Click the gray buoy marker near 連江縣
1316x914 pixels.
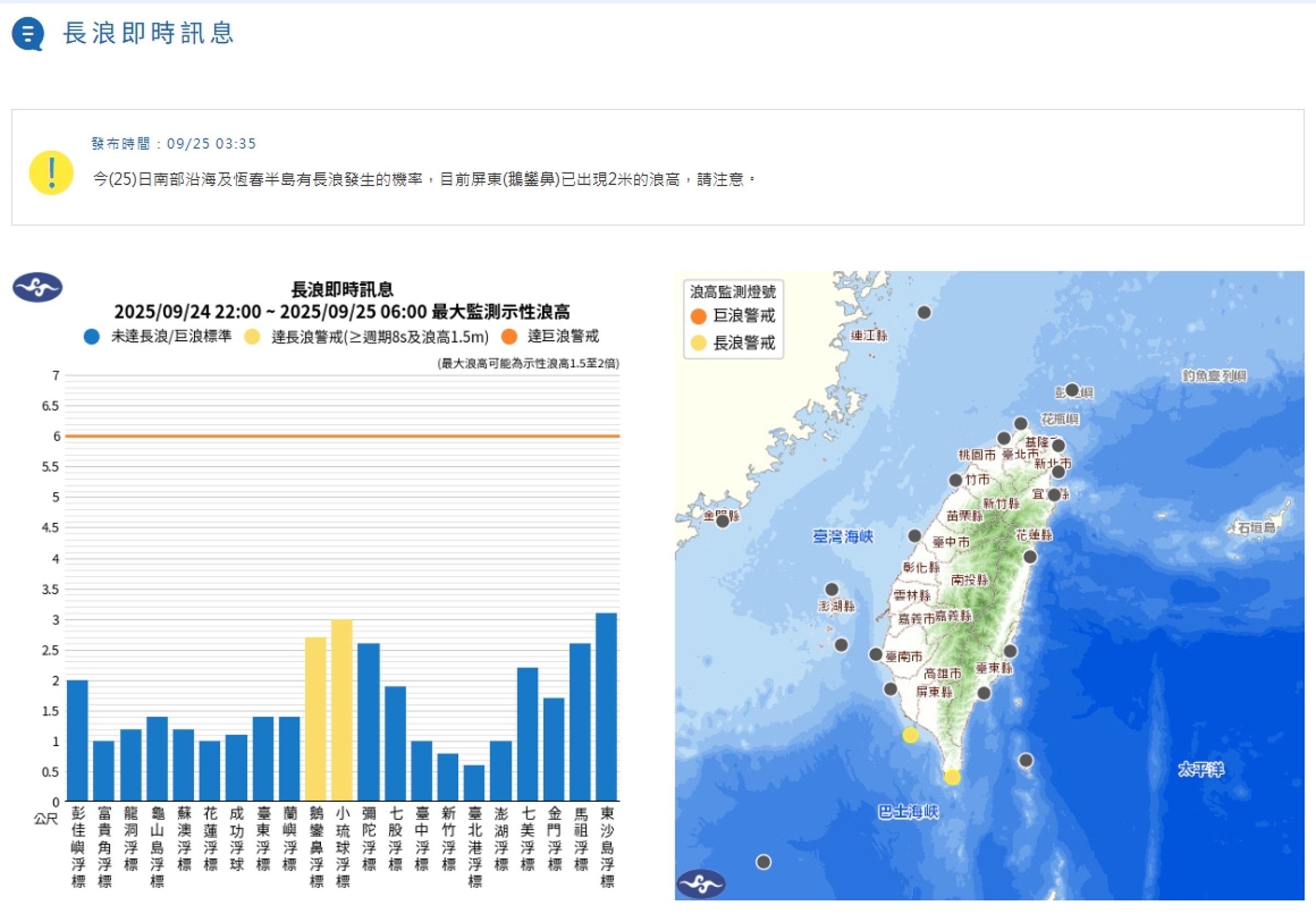[x=924, y=313]
